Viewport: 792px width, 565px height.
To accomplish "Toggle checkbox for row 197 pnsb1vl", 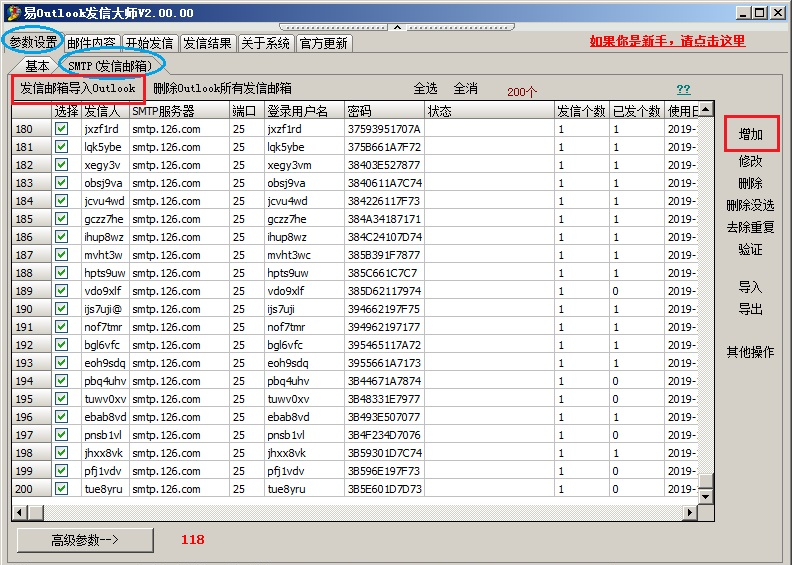I will coord(62,435).
